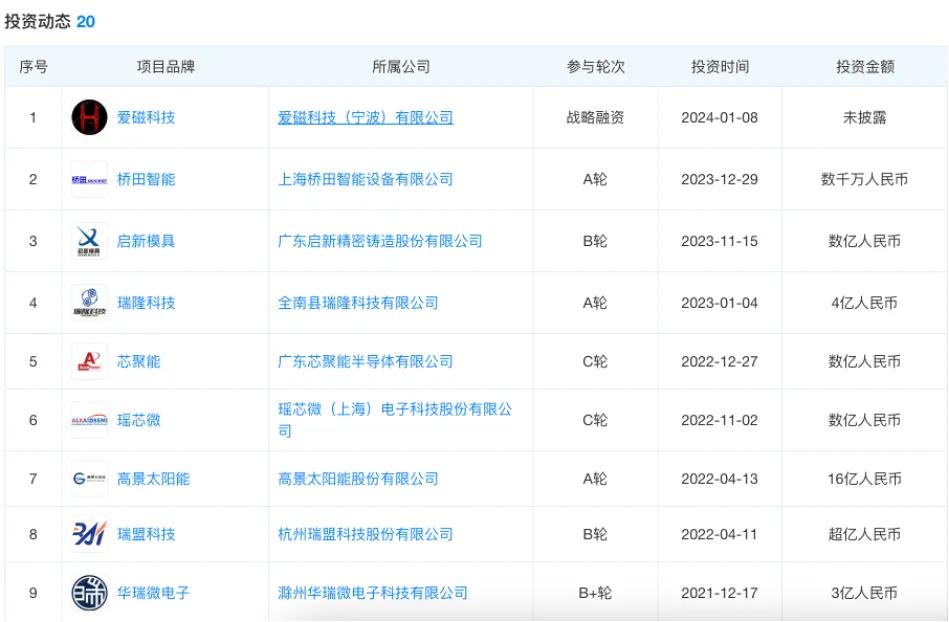Click the 爱磁科技 brand logo icon
Viewport: 949px width, 622px height.
[x=90, y=117]
